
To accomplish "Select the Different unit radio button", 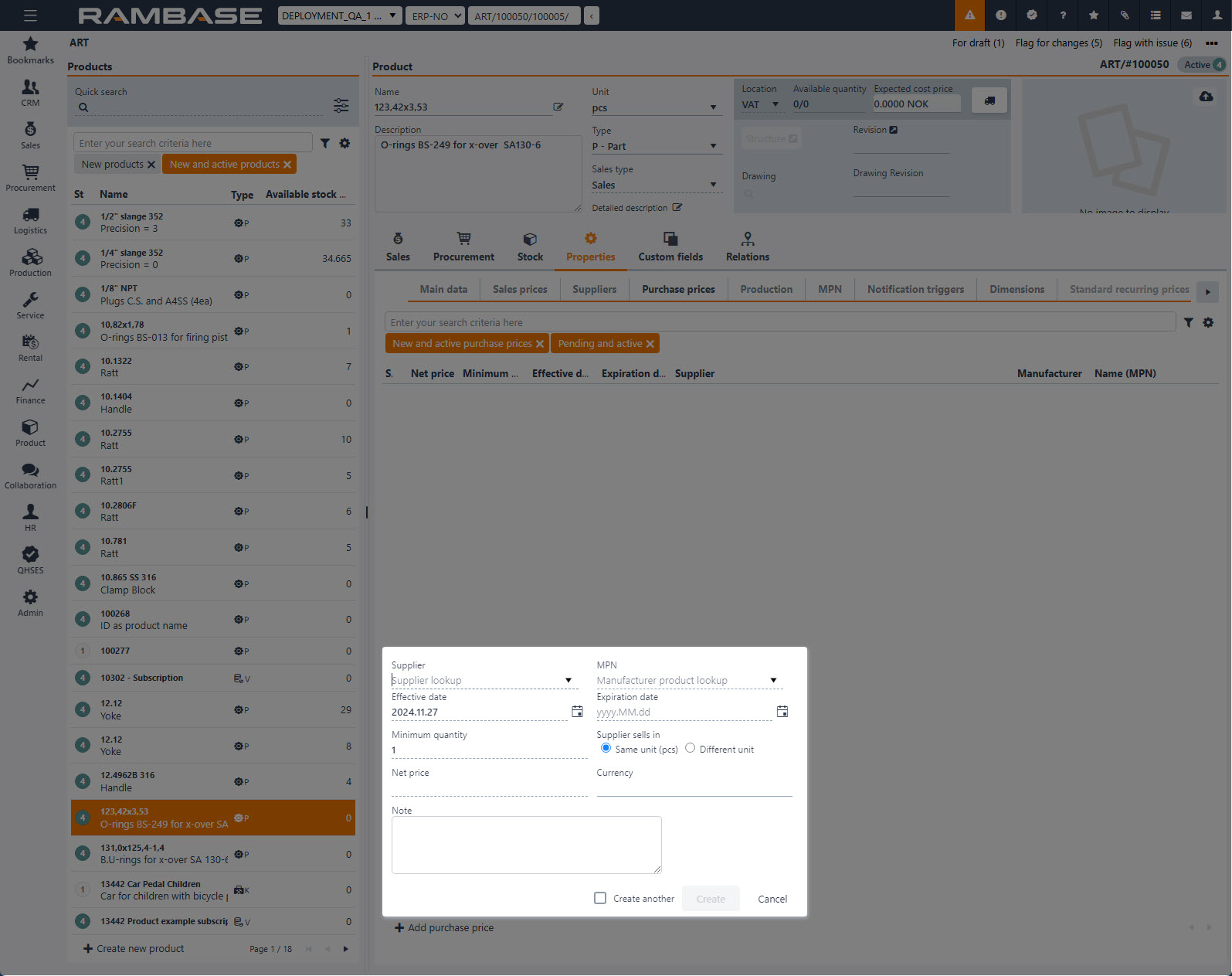I will click(691, 748).
